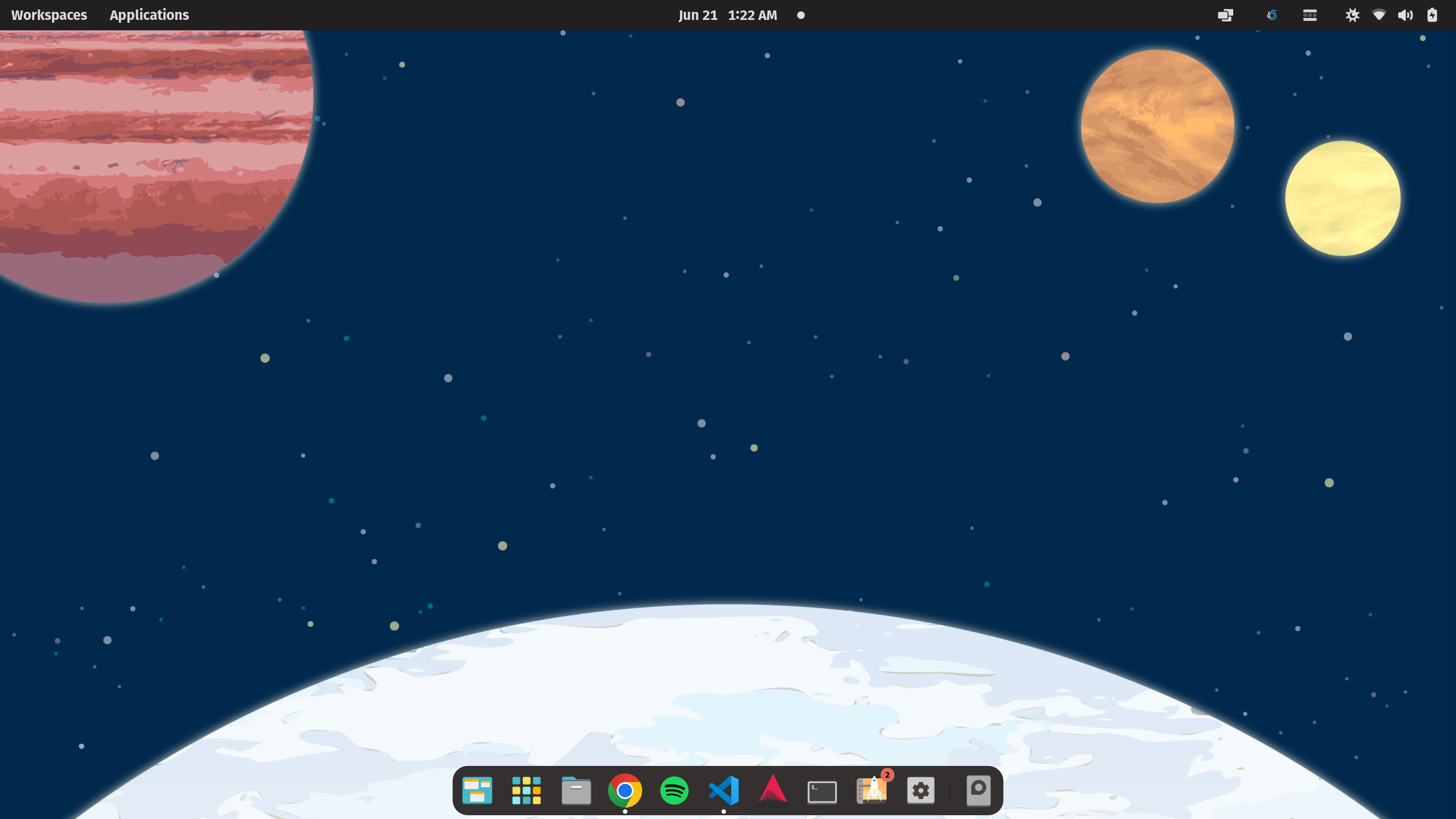The height and width of the screenshot is (819, 1456).
Task: Open the Wi-Fi network menu
Action: coord(1379,15)
